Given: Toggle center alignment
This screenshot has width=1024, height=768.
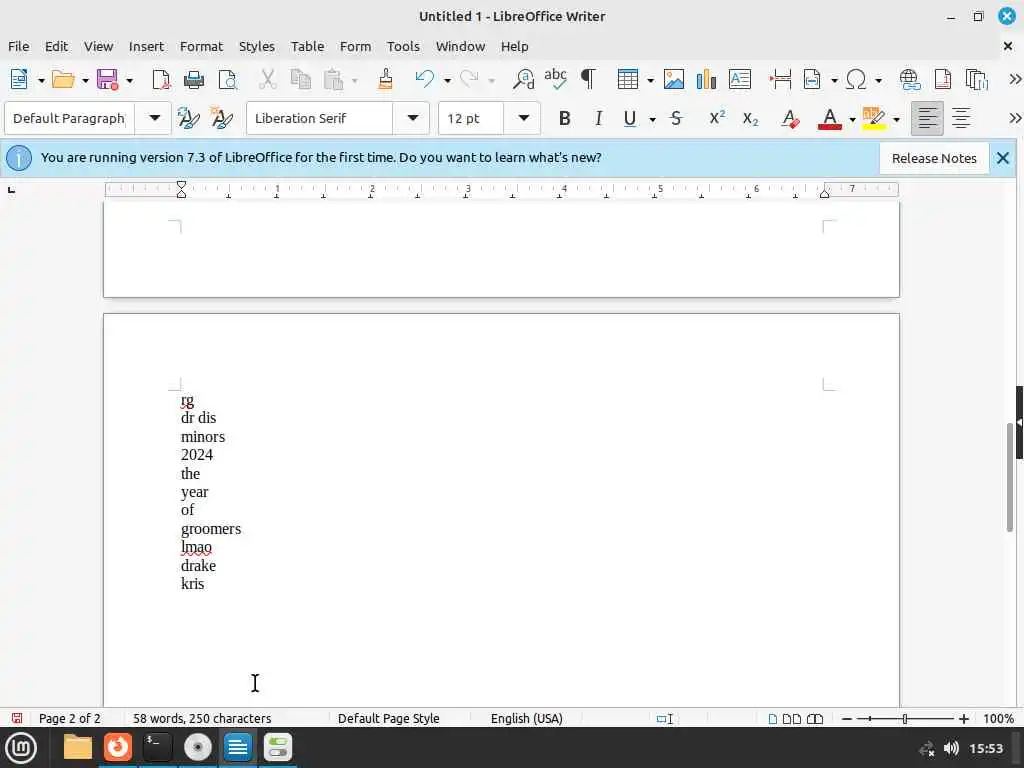Looking at the screenshot, I should click(961, 118).
